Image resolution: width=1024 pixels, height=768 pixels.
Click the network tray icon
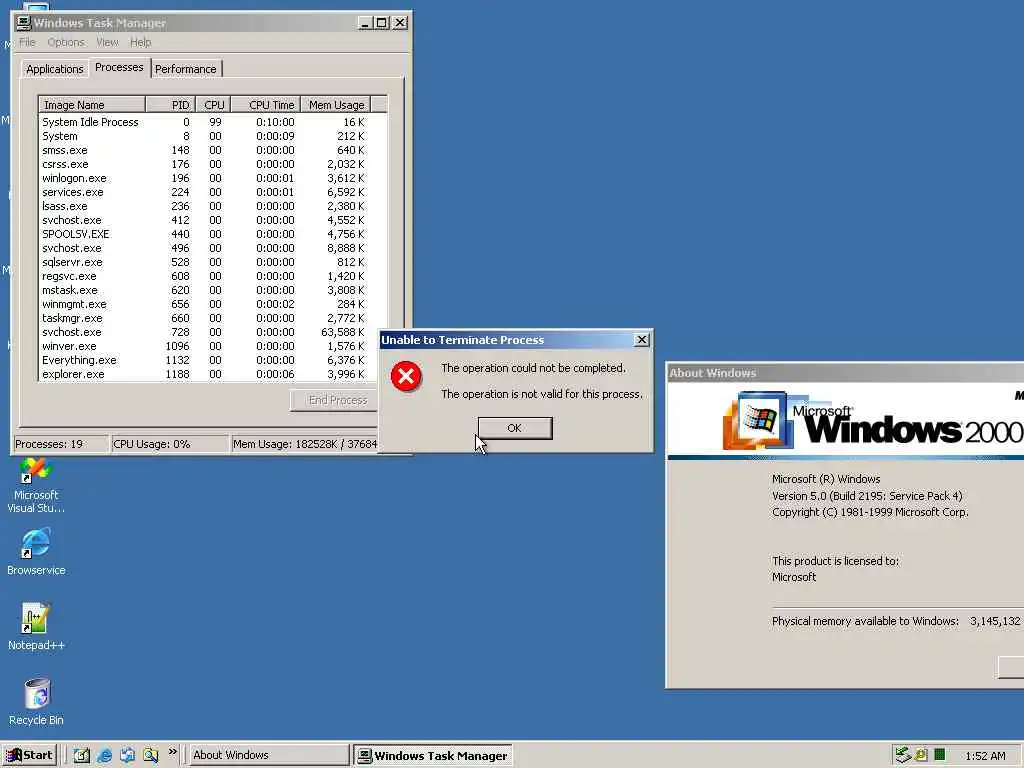[x=903, y=755]
